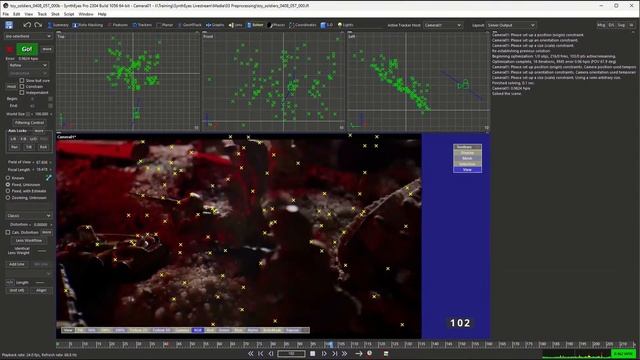This screenshot has width=640, height=360.
Task: Step forward one frame
Action: pyautogui.click(x=324, y=353)
